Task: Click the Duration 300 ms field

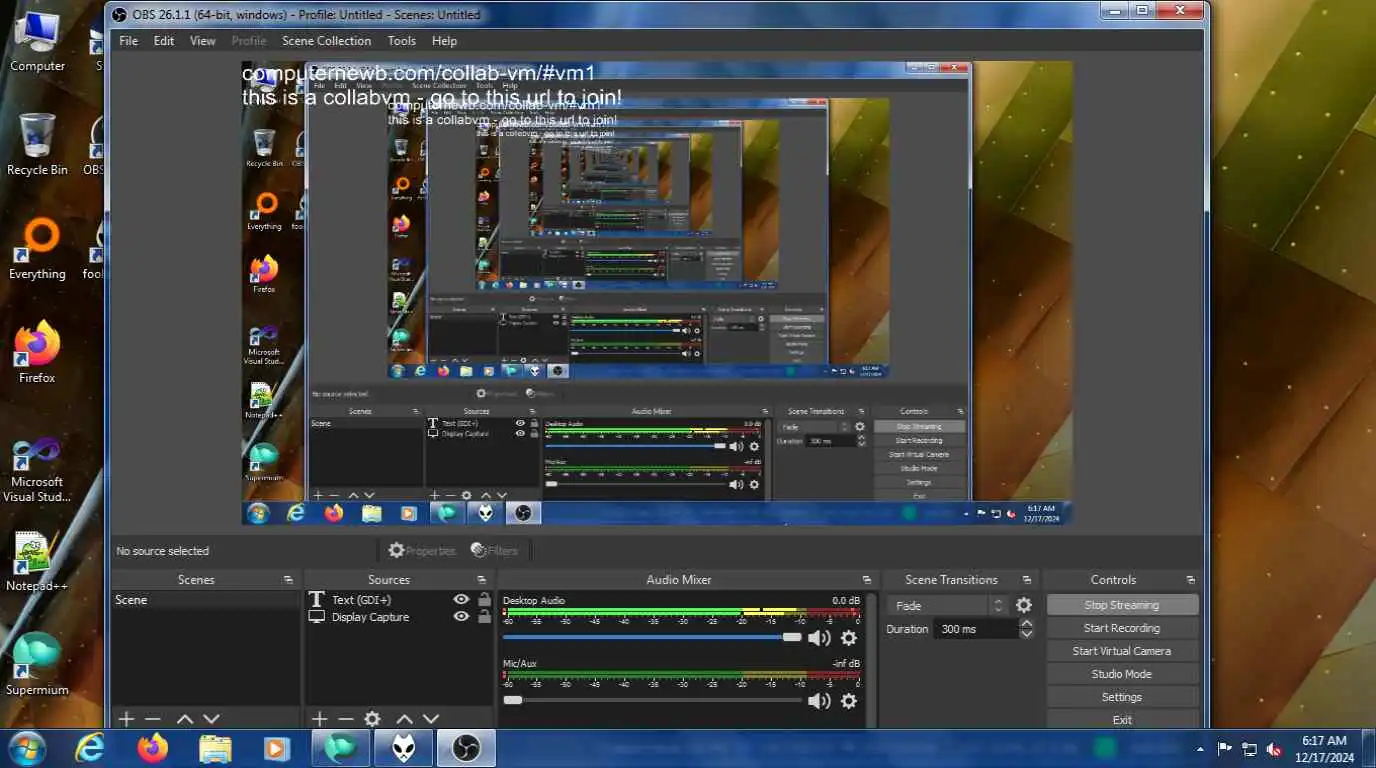Action: 976,629
